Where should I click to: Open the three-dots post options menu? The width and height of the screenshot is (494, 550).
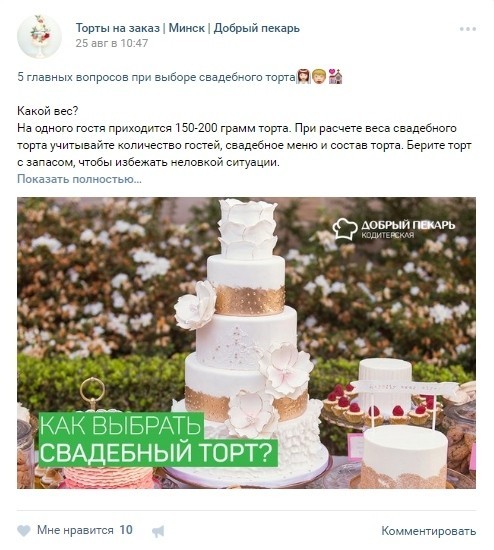click(x=468, y=29)
